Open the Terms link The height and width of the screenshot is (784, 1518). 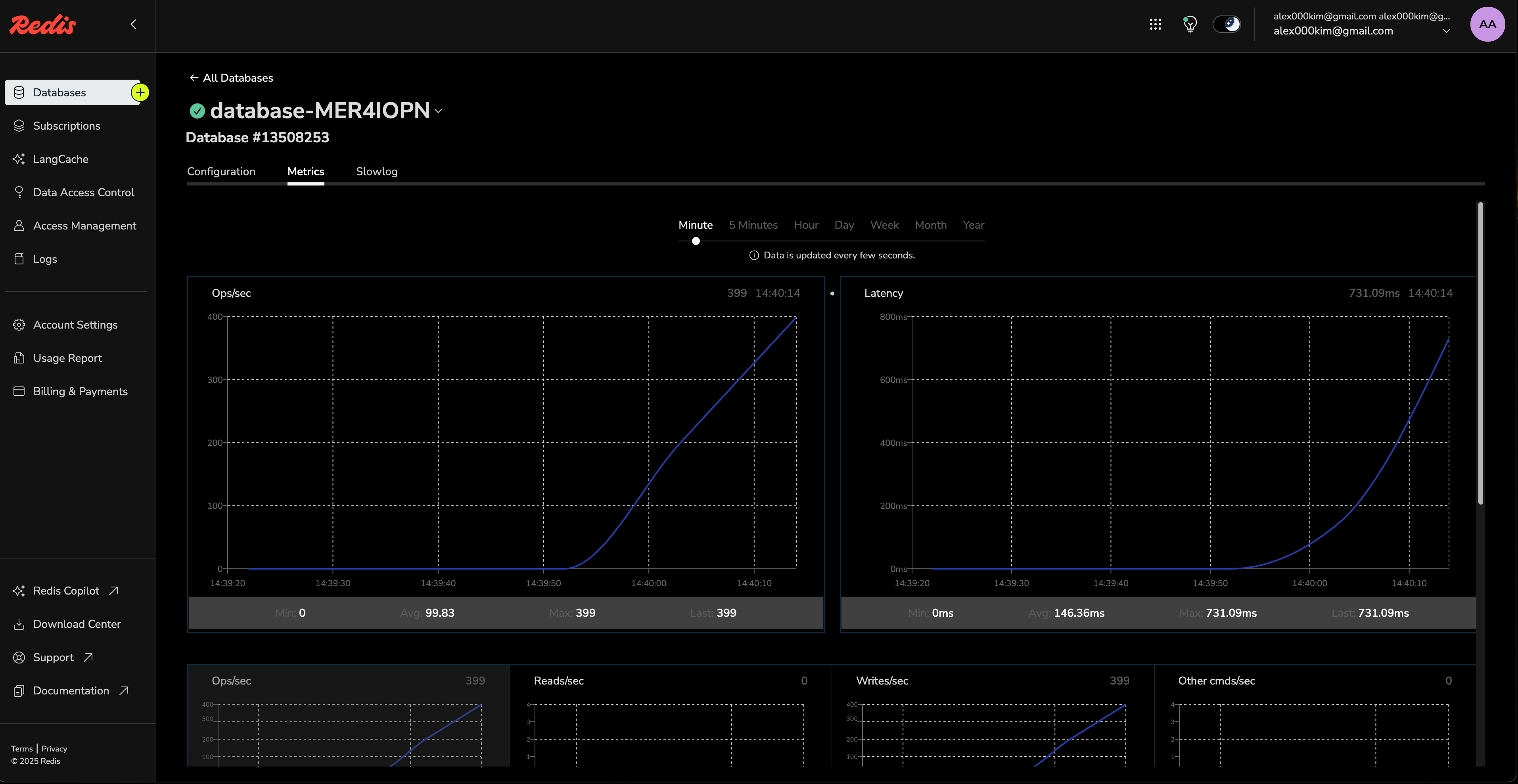point(22,749)
